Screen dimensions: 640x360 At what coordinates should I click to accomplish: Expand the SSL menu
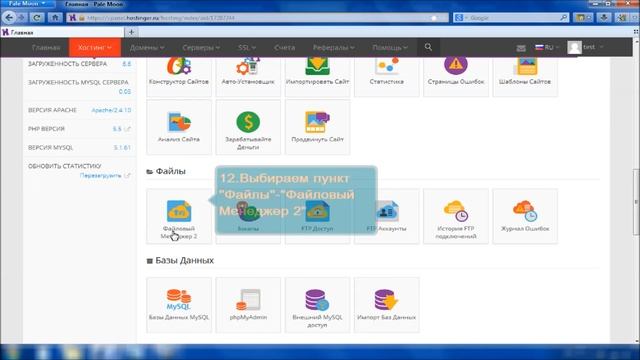[x=247, y=47]
